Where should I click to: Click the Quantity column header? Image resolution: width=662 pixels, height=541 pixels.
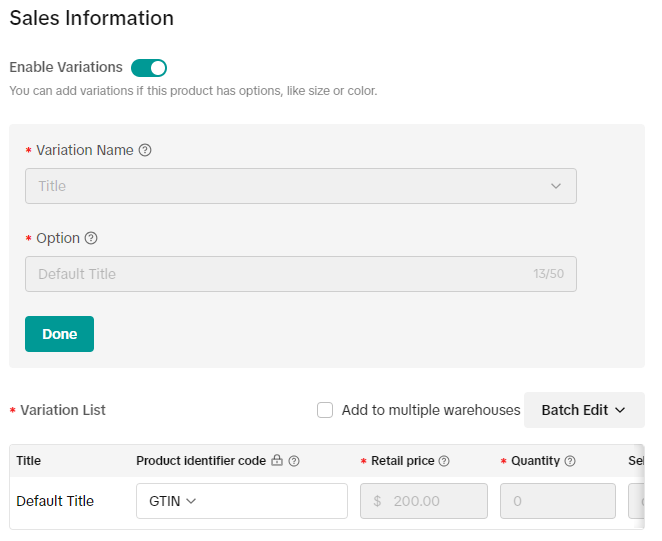tap(535, 461)
